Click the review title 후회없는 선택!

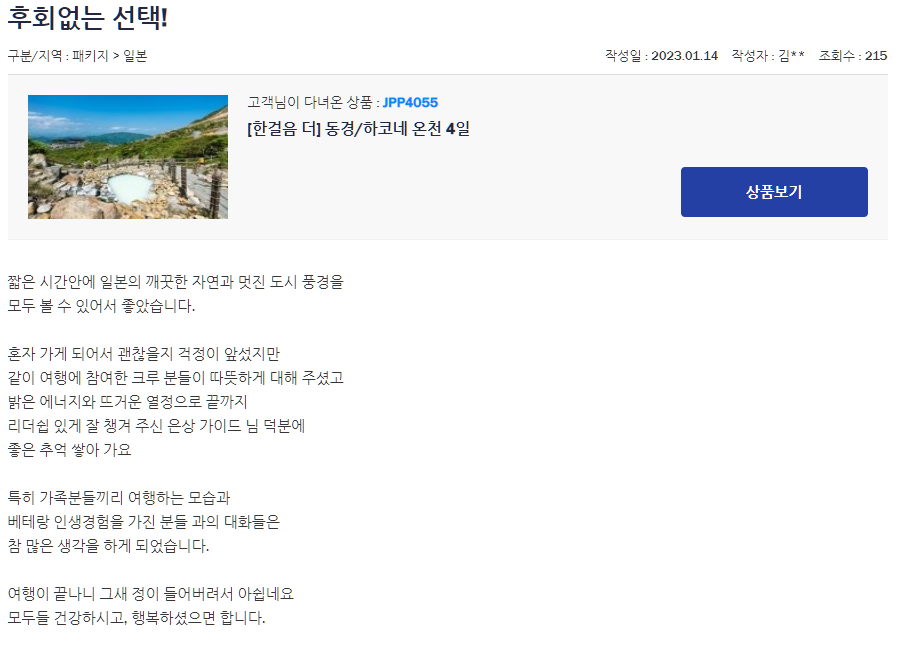[87, 18]
